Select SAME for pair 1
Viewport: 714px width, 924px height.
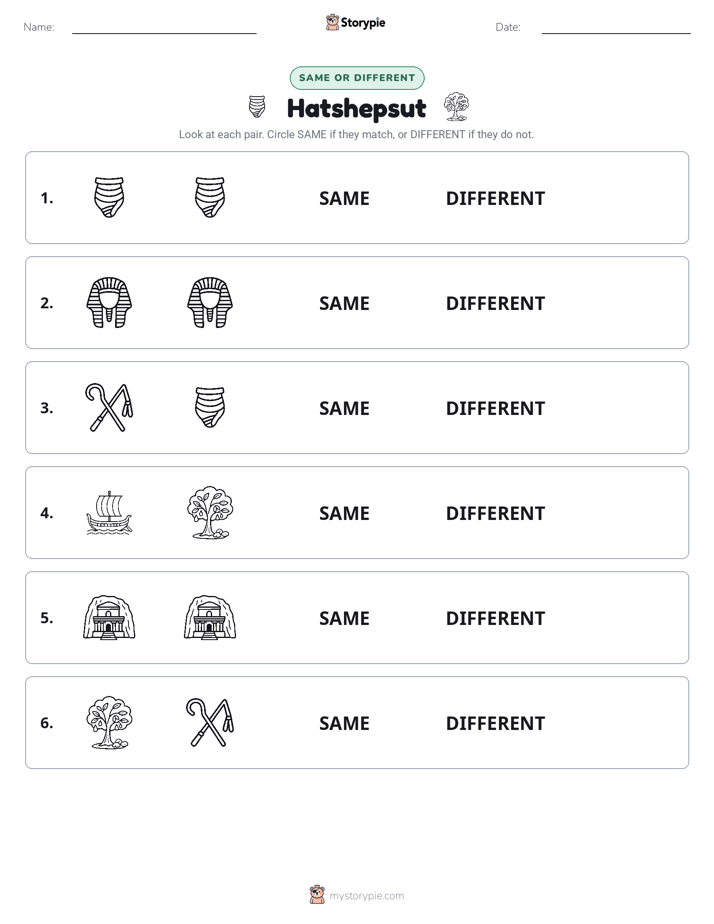[x=344, y=199]
